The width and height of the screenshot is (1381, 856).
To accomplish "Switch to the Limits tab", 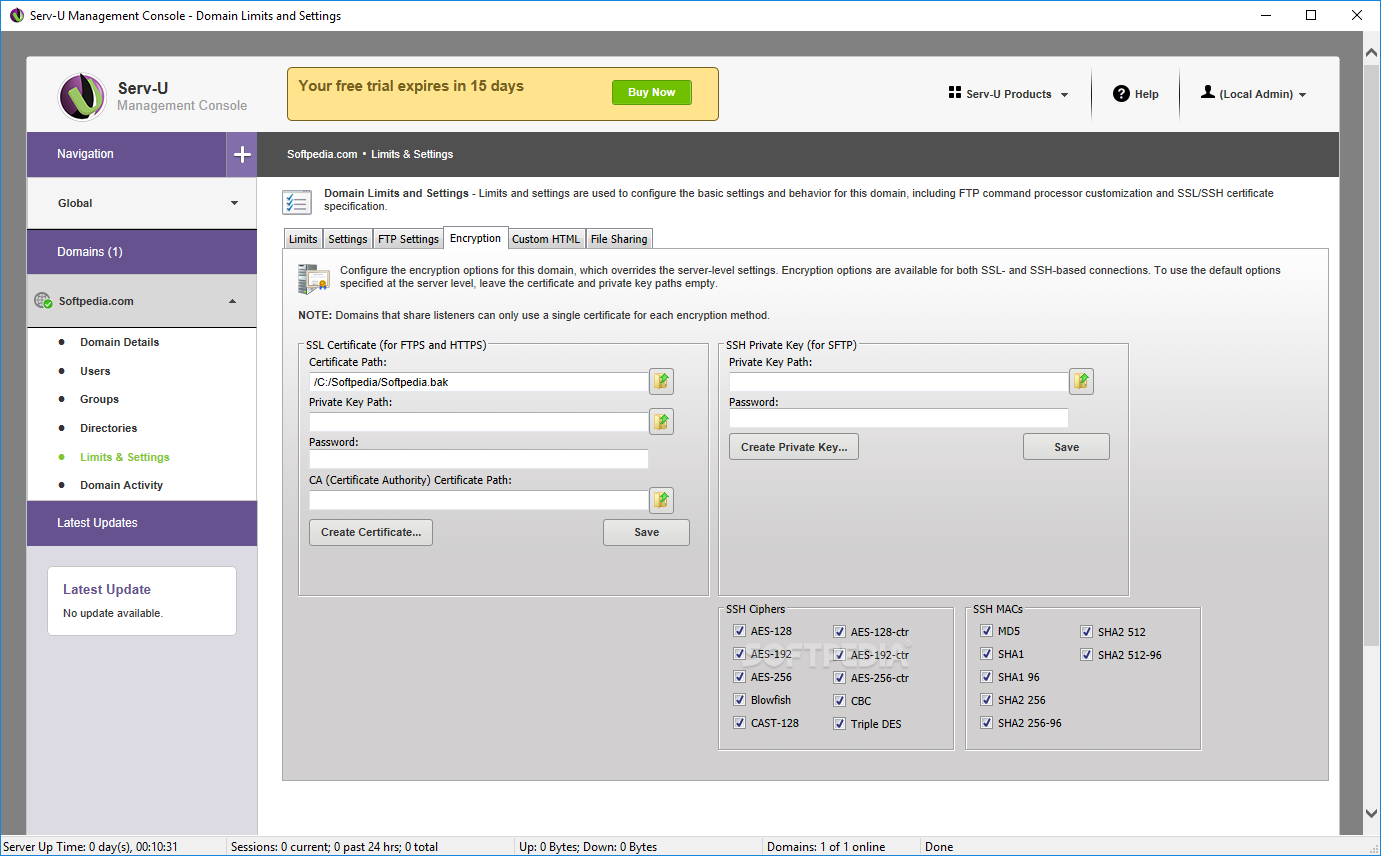I will [303, 239].
